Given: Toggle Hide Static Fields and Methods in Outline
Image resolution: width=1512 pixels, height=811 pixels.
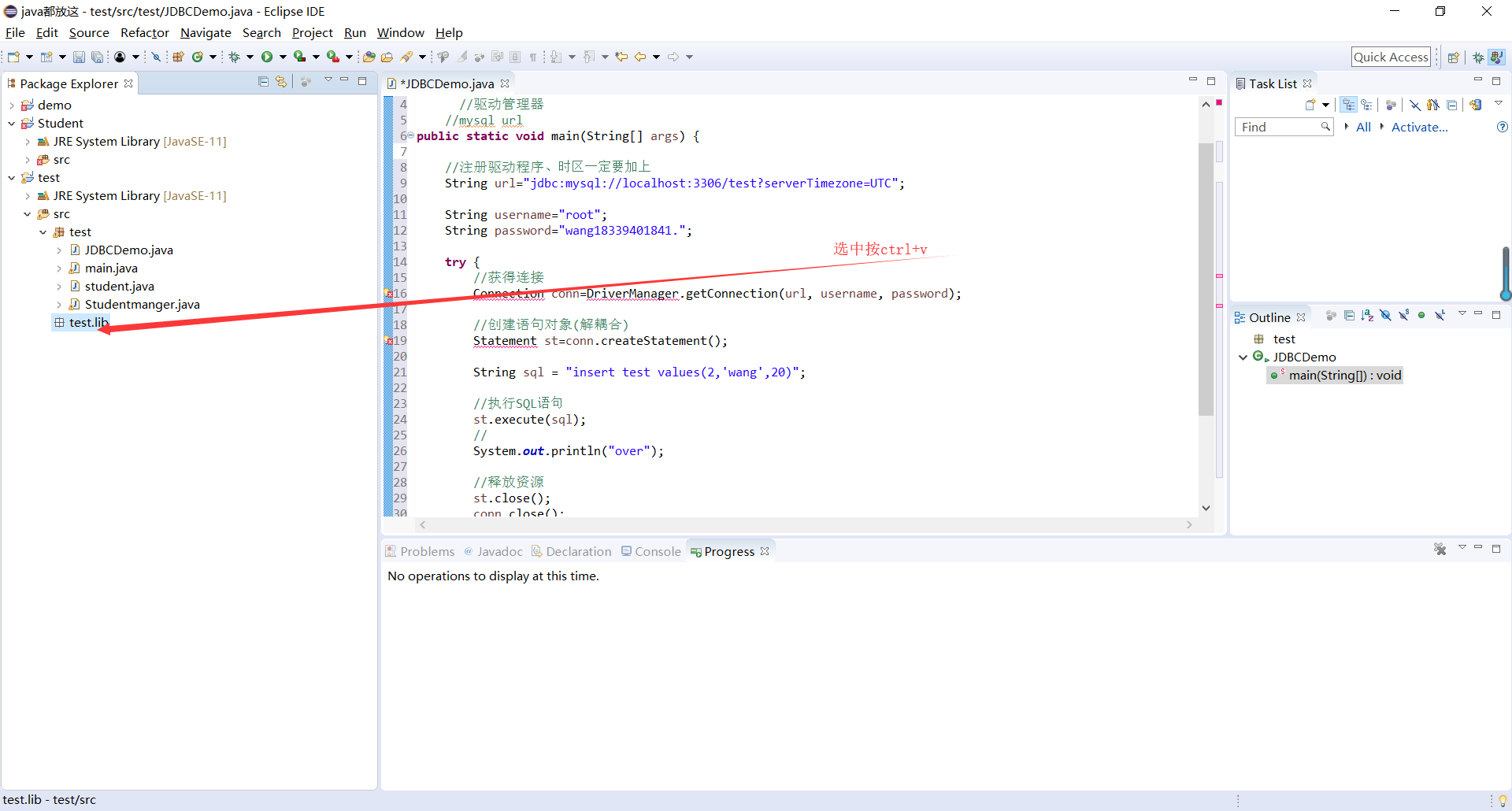Looking at the screenshot, I should coord(1403,316).
